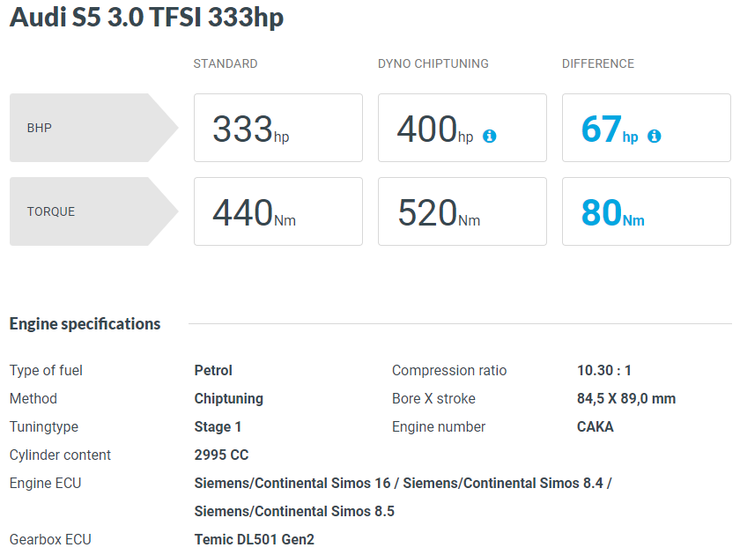Click the Petrol fuel value

pos(213,370)
